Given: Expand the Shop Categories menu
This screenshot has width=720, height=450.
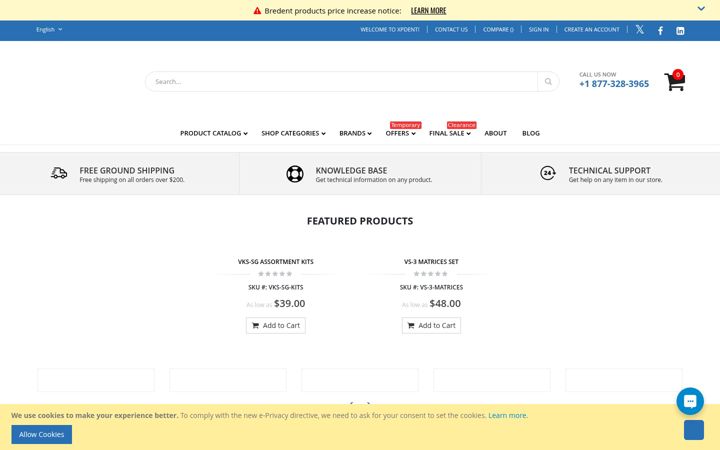Looking at the screenshot, I should point(293,133).
